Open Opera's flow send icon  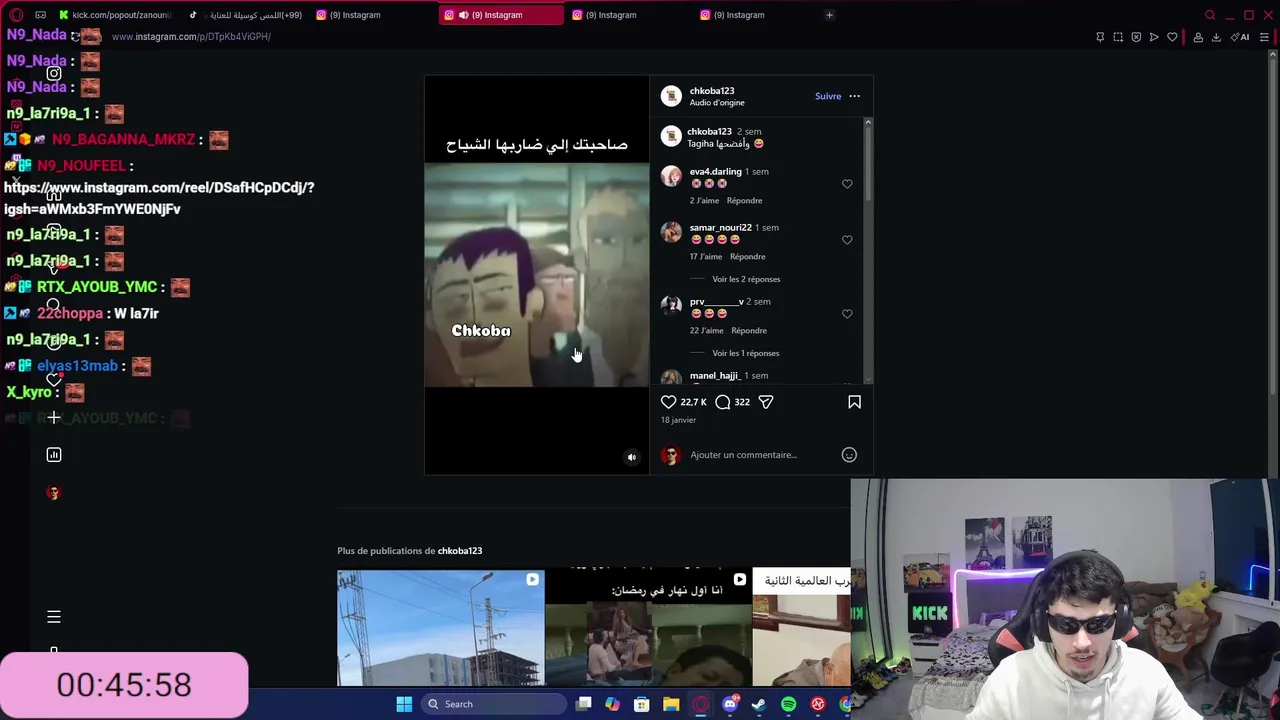click(x=1154, y=37)
